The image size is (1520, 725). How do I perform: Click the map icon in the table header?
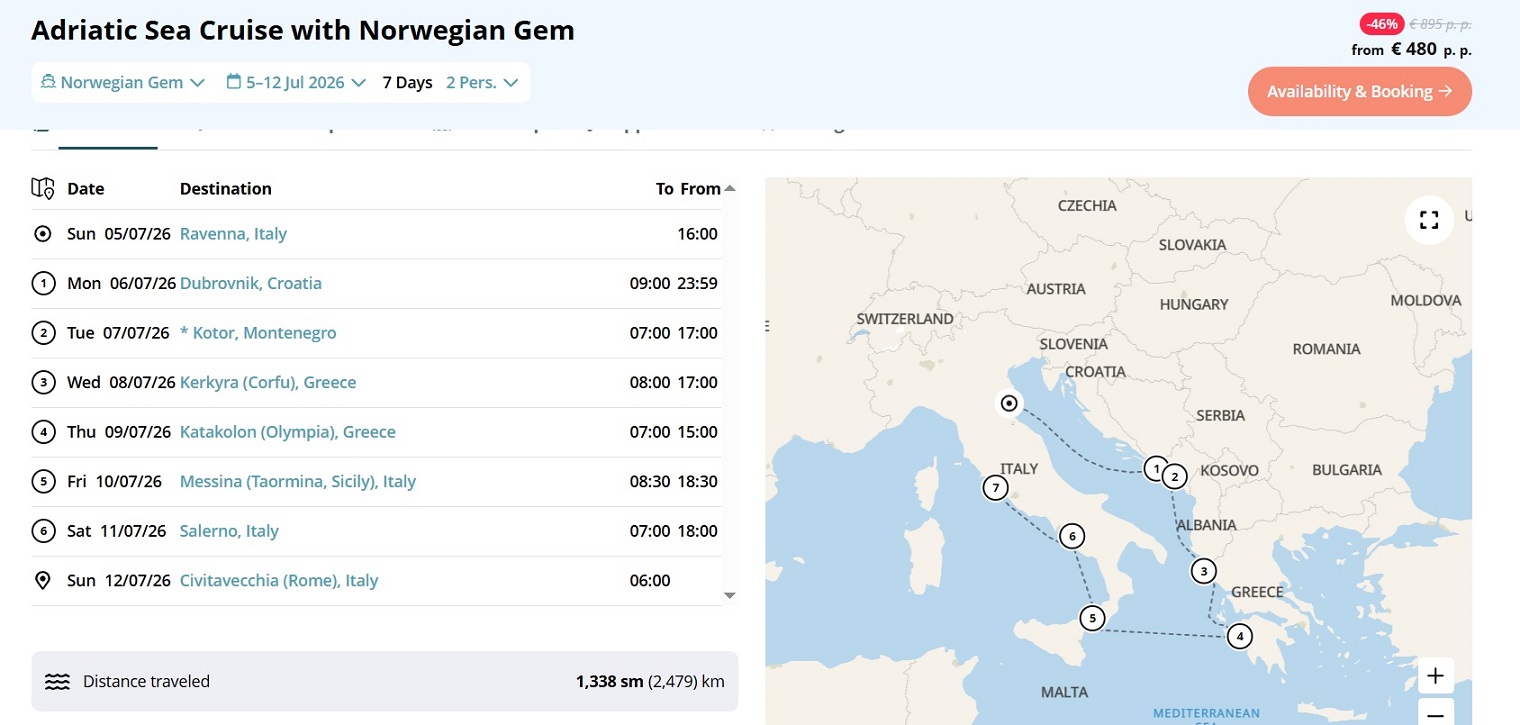click(43, 188)
